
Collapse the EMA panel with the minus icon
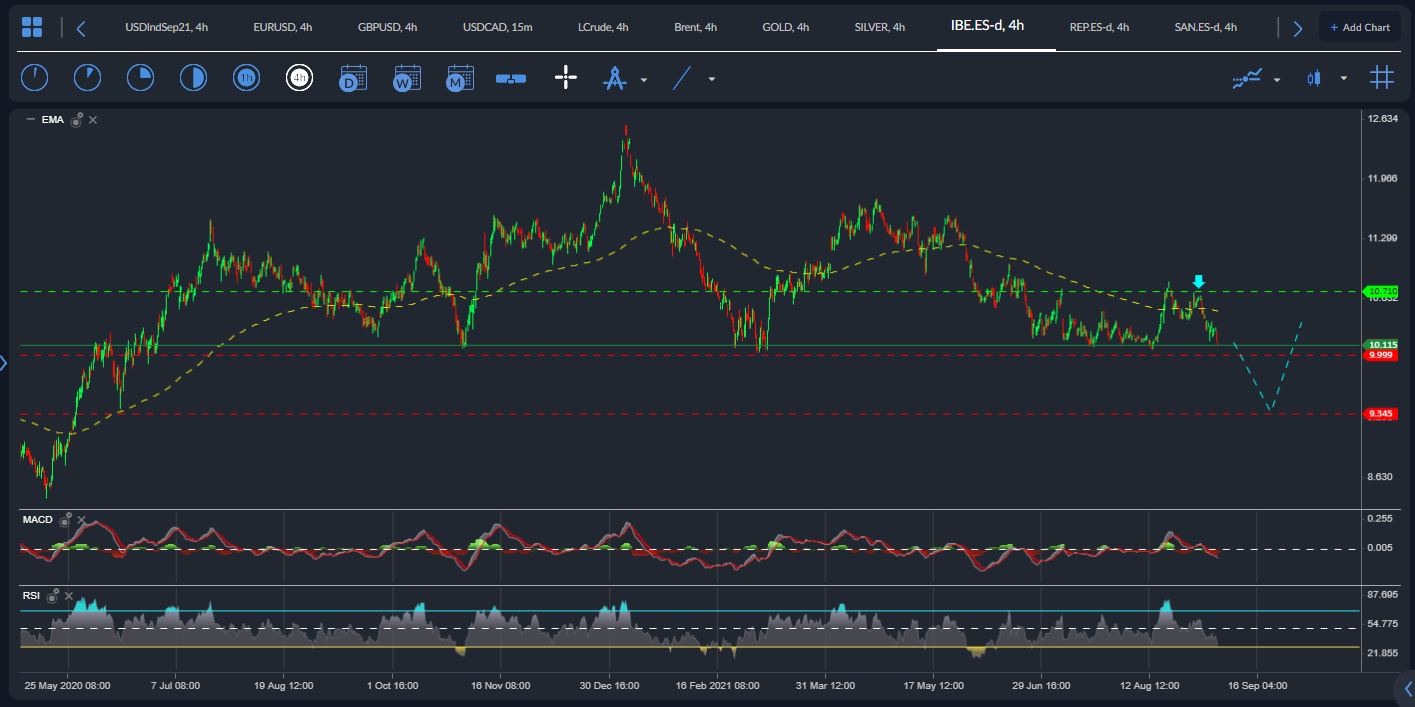(30, 120)
